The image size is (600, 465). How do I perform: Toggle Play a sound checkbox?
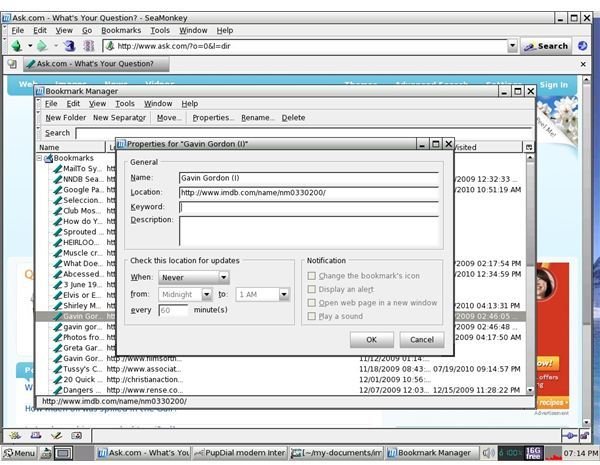[312, 316]
